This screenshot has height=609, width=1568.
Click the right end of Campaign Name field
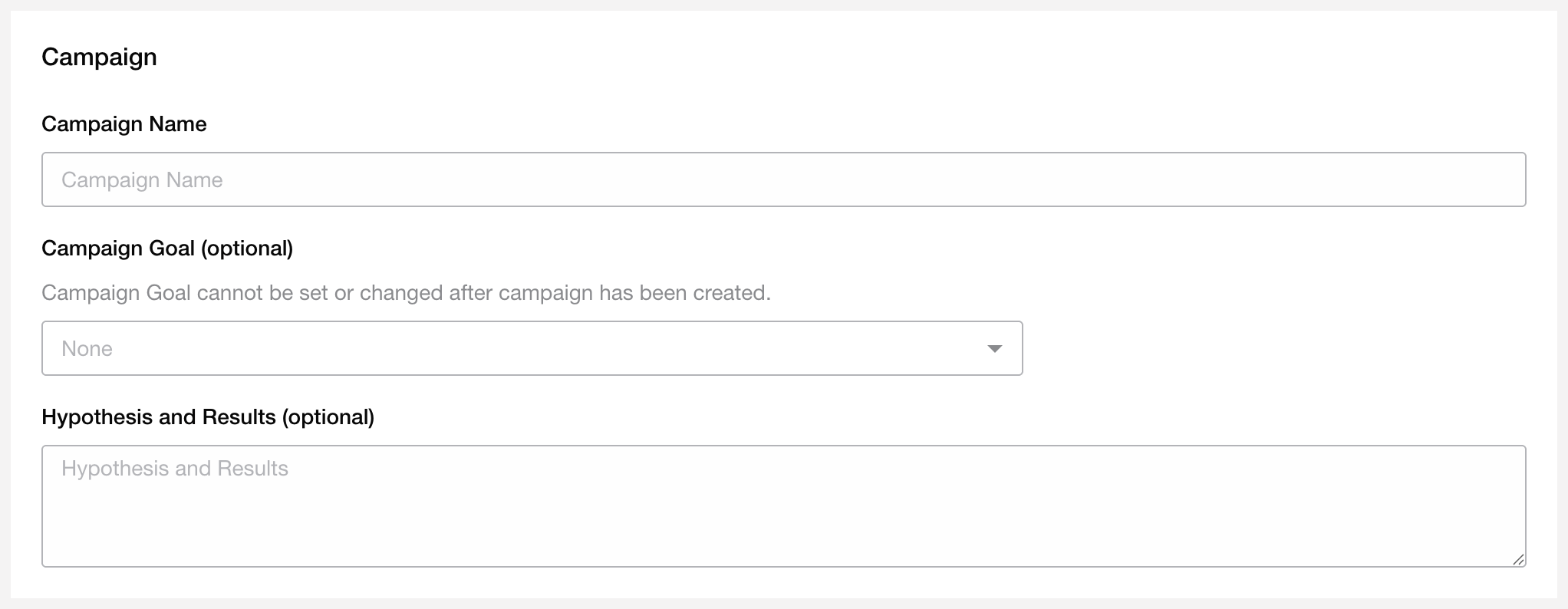(1488, 179)
